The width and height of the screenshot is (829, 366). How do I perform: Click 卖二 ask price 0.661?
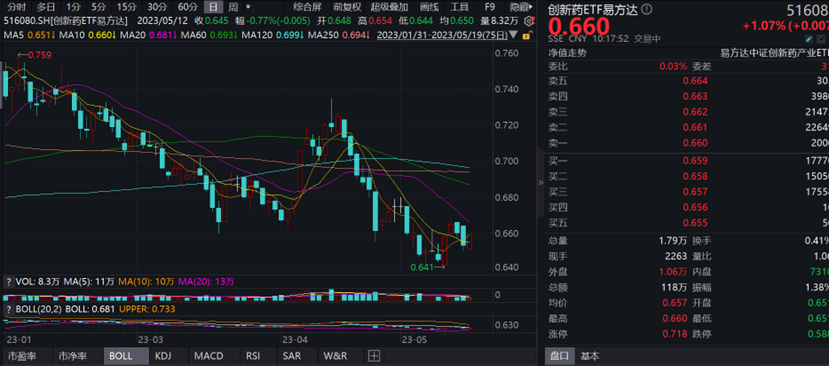click(695, 127)
